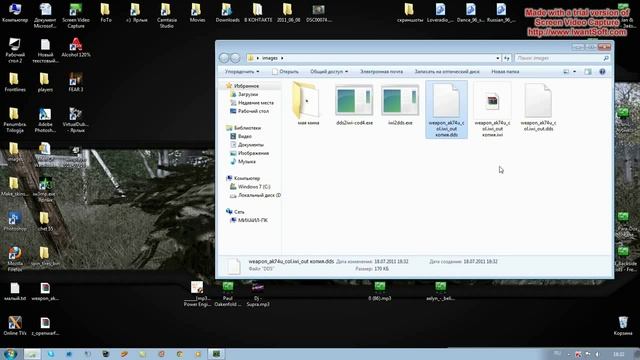Select the Mozilla Firefox desktop shortcut
The image size is (640, 360).
pos(15,259)
